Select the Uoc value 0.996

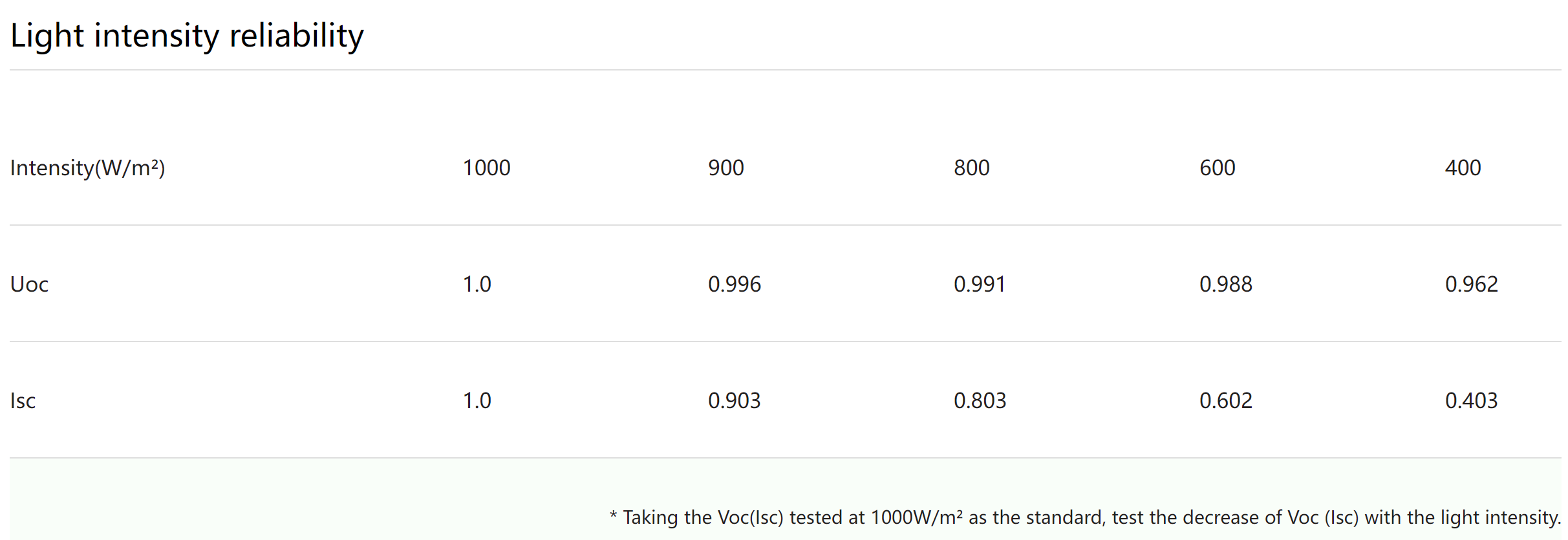point(735,285)
